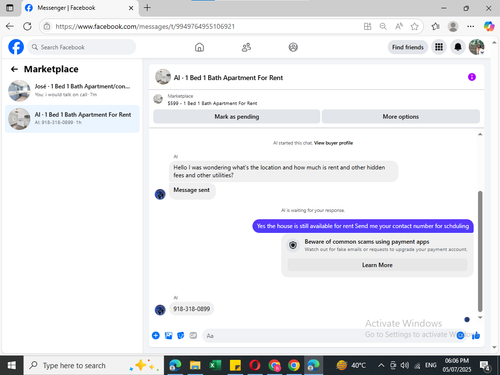Open a new browser tab

[x=147, y=8]
